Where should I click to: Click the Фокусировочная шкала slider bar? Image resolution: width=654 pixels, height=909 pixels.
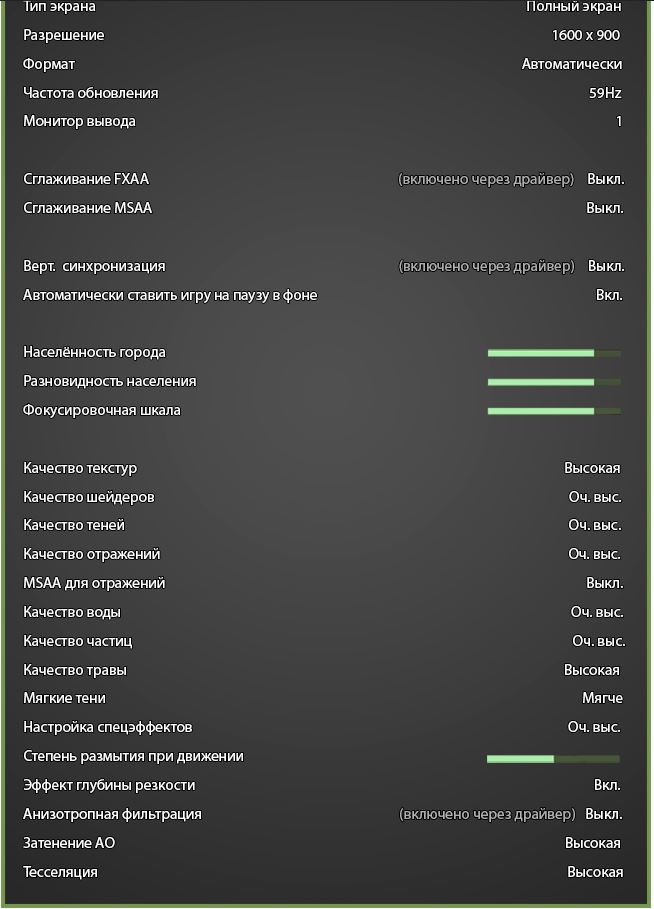pyautogui.click(x=554, y=411)
